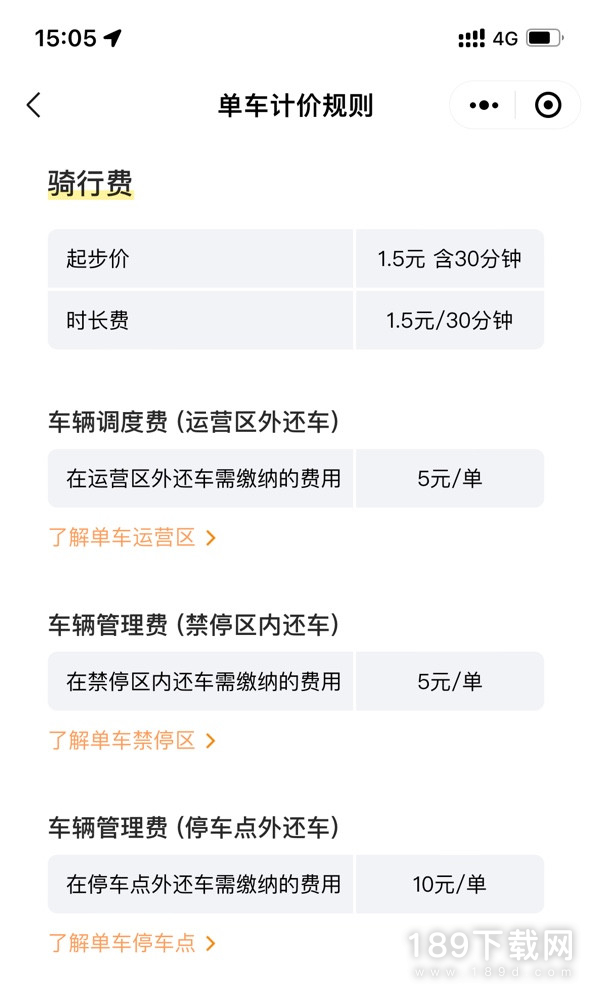Tap the battery icon in status bar

coord(544,38)
